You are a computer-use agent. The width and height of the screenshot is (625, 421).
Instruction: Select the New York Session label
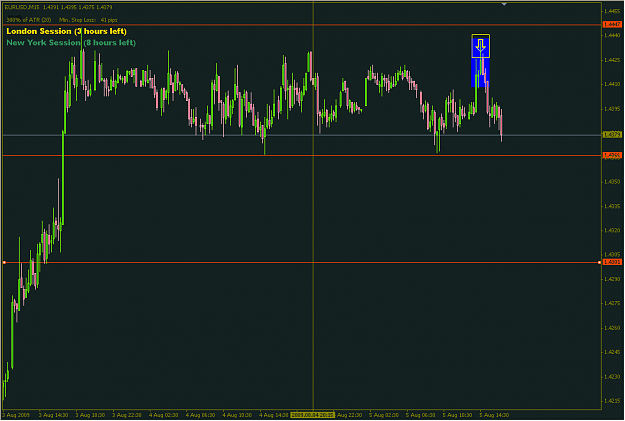(x=71, y=42)
